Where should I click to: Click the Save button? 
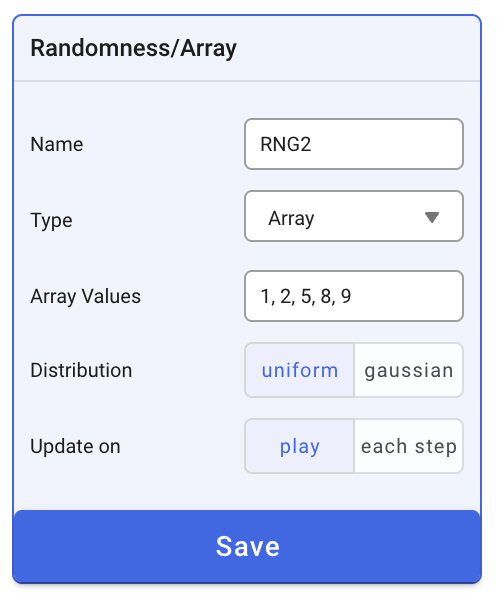247,546
